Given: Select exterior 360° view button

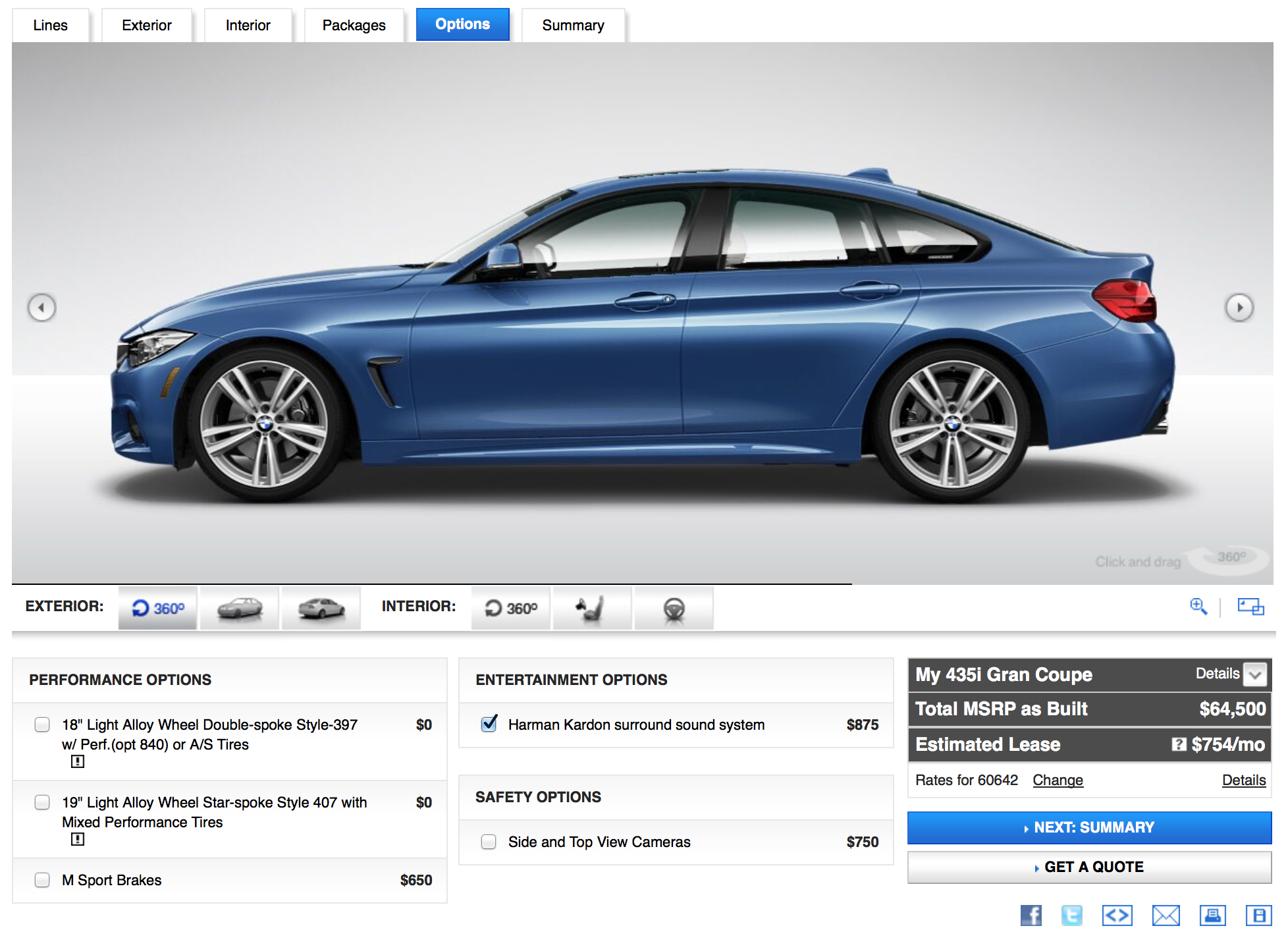Looking at the screenshot, I should pyautogui.click(x=158, y=608).
